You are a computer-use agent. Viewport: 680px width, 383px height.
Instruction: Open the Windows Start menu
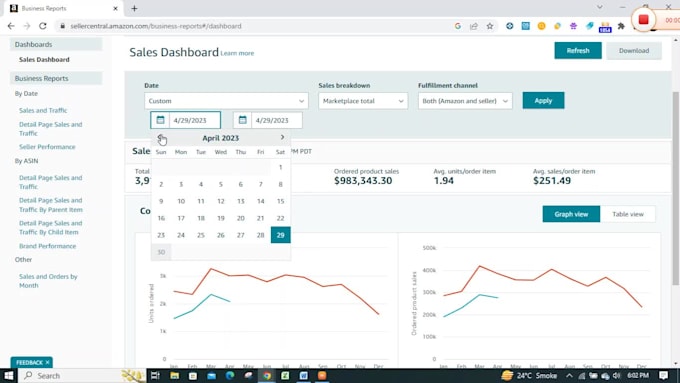click(8, 376)
